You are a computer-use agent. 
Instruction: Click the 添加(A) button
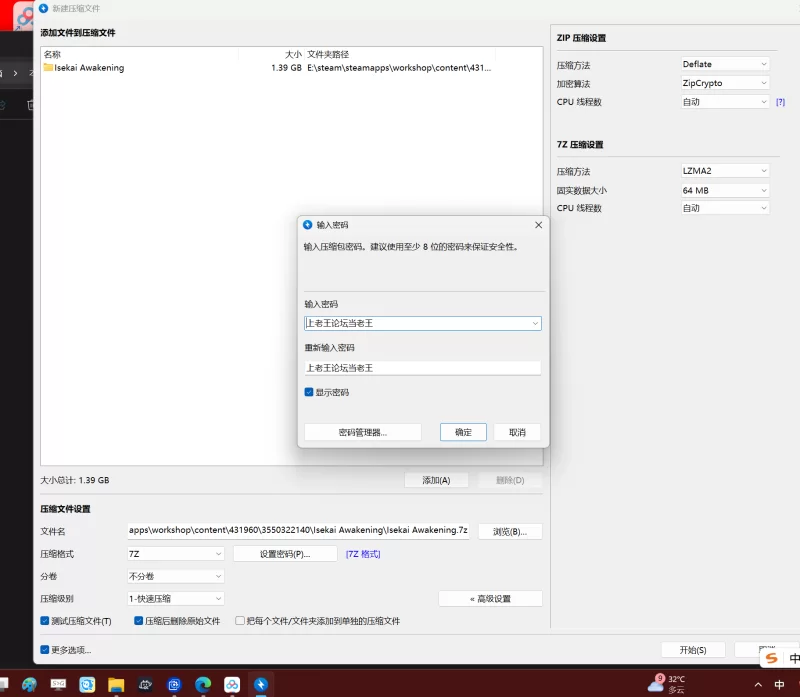[436, 481]
